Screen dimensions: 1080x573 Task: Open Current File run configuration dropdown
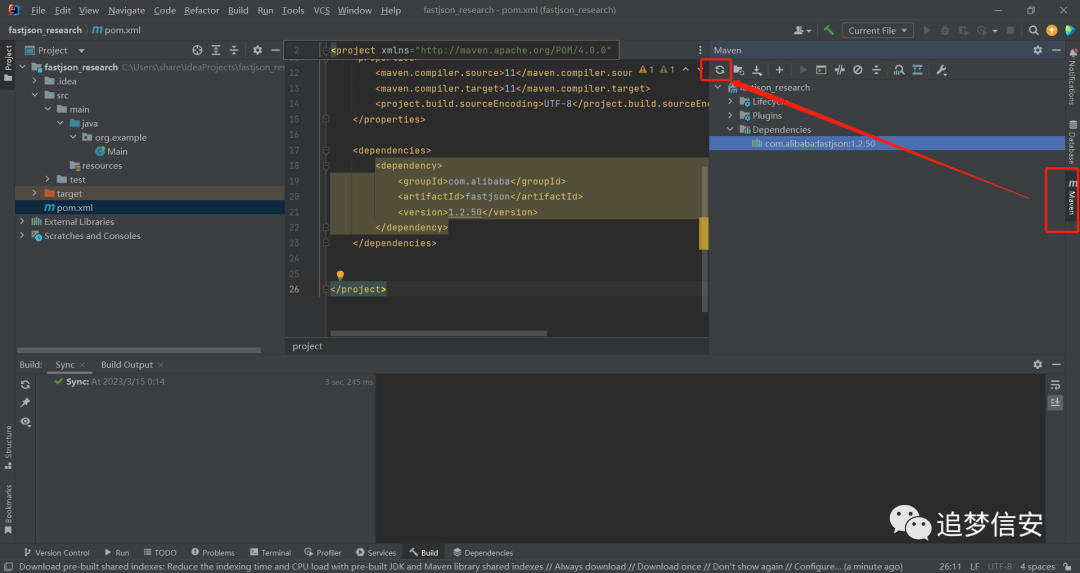[878, 30]
